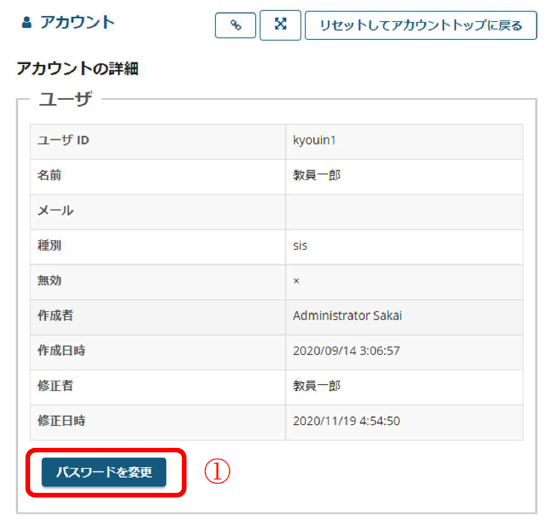553x529 pixels.
Task: Click the アカウントの詳細 heading
Action: (78, 68)
